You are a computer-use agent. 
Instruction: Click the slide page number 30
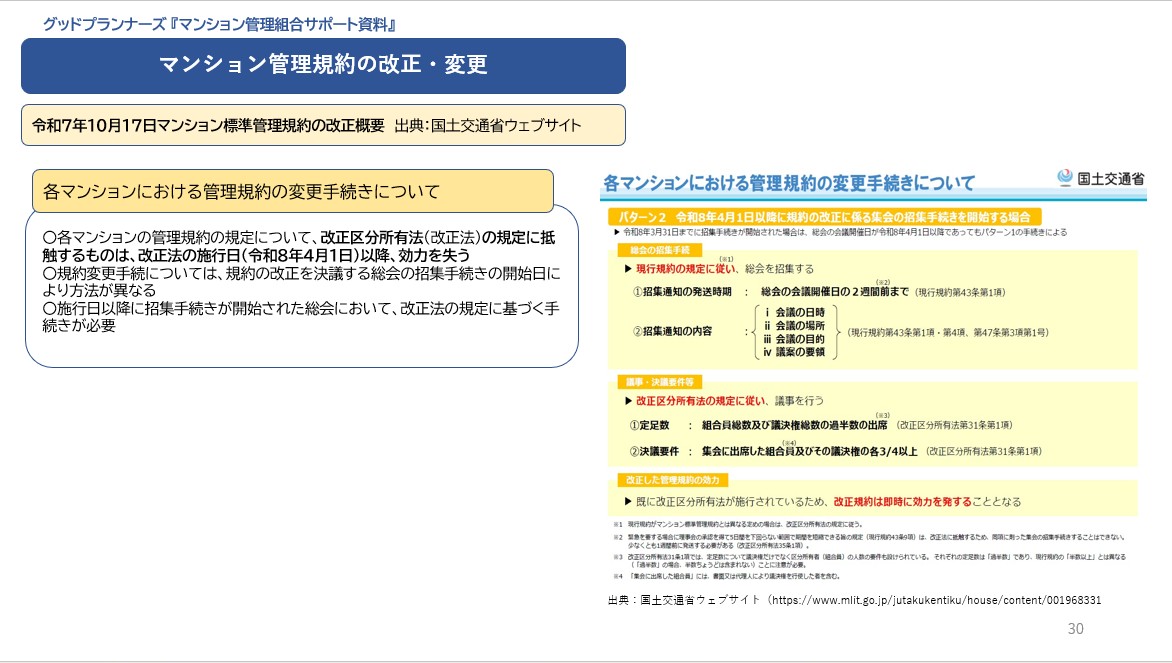tap(1075, 629)
